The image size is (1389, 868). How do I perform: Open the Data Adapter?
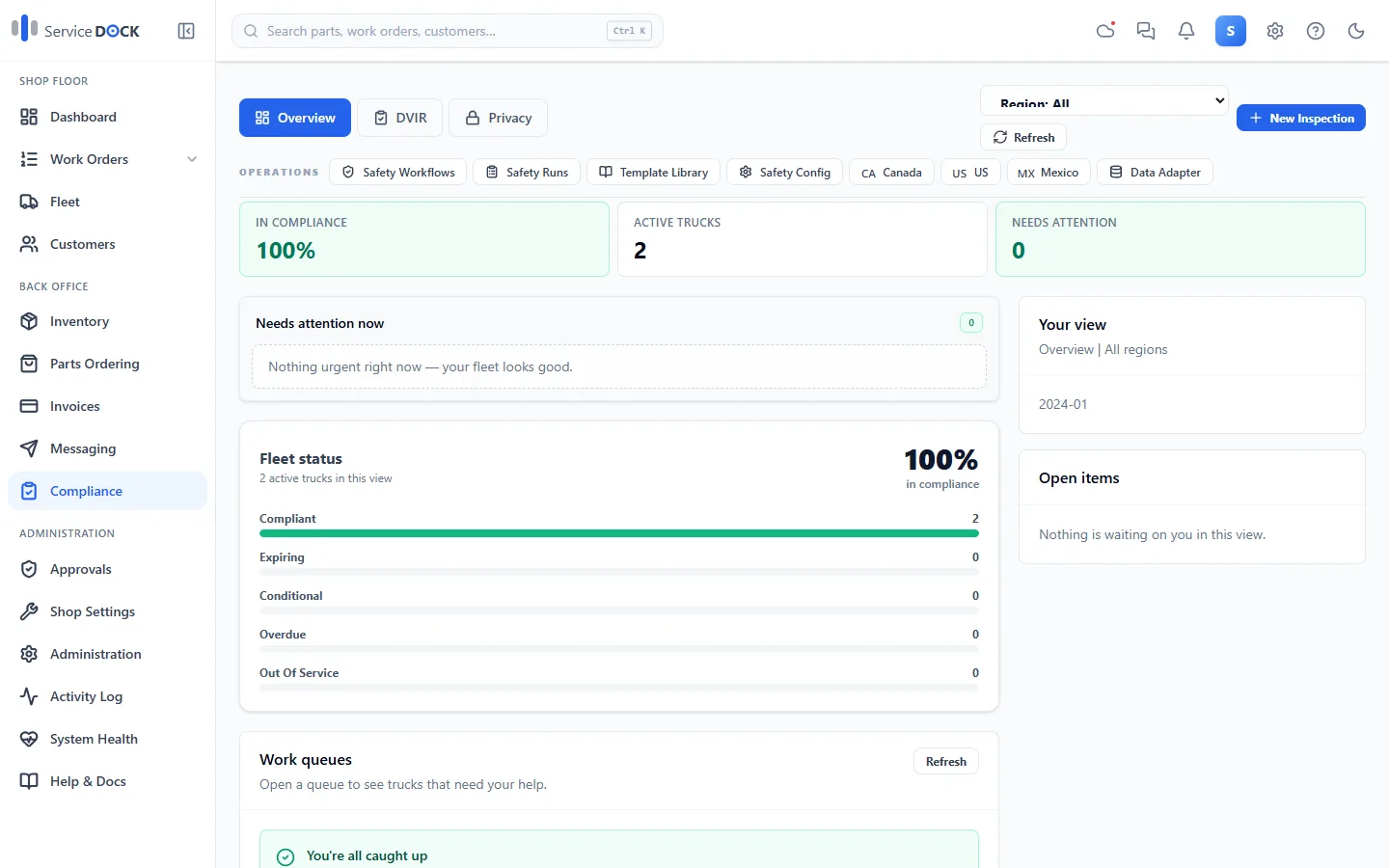tap(1155, 172)
